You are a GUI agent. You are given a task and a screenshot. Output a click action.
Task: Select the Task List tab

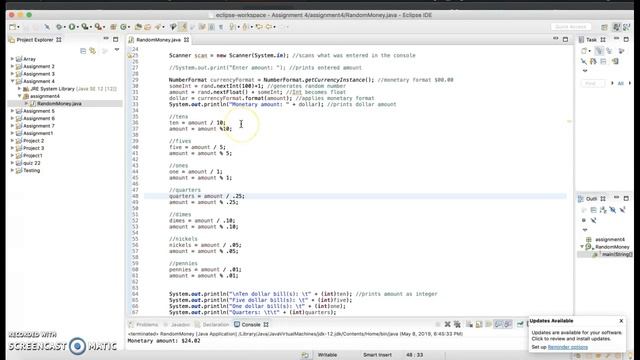tap(591, 40)
